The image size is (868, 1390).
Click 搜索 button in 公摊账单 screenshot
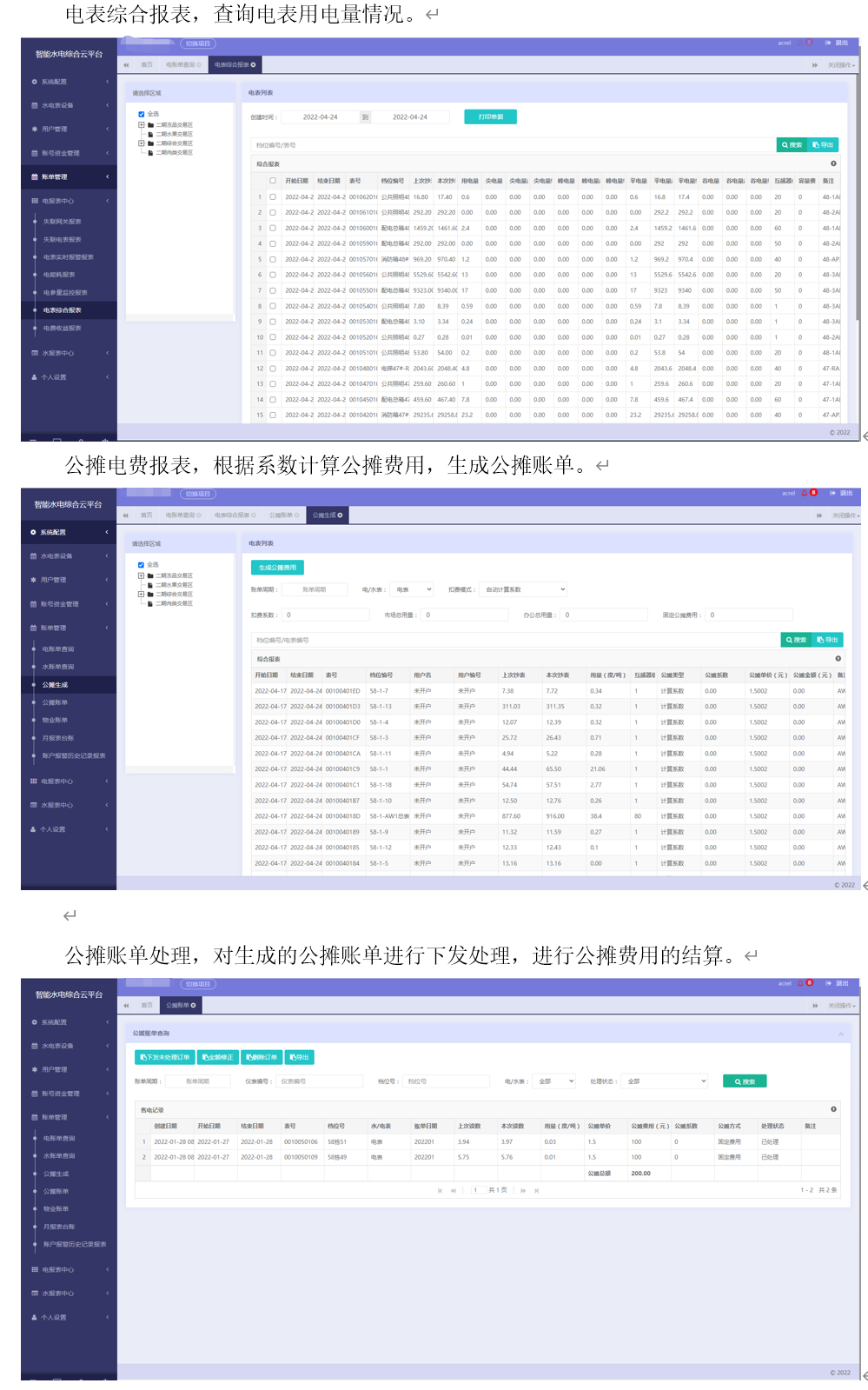pyautogui.click(x=745, y=1081)
